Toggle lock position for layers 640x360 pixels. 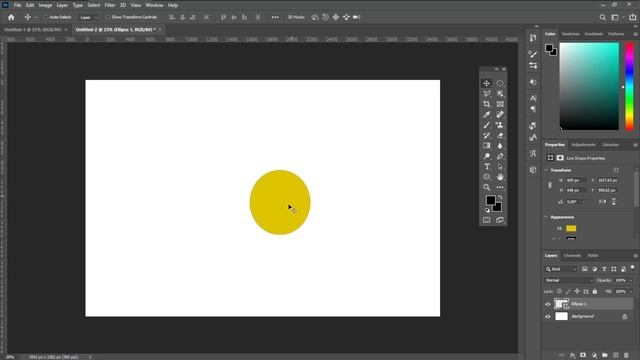point(577,291)
